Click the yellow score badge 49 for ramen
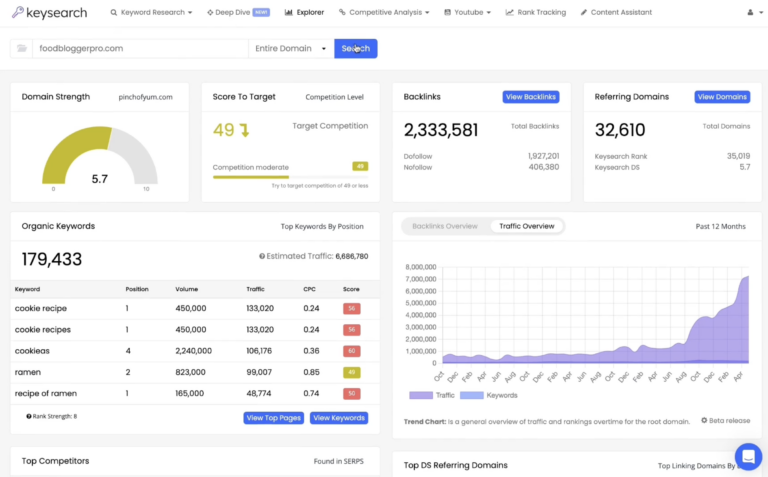The image size is (768, 477). (351, 372)
